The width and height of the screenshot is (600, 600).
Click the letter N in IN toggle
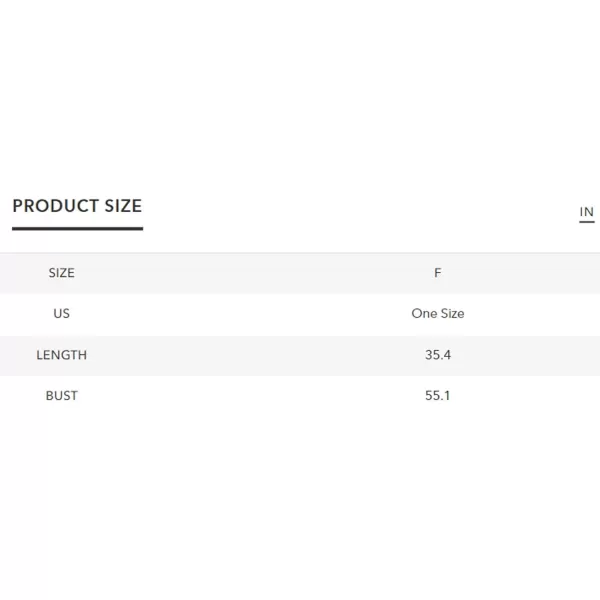point(589,212)
